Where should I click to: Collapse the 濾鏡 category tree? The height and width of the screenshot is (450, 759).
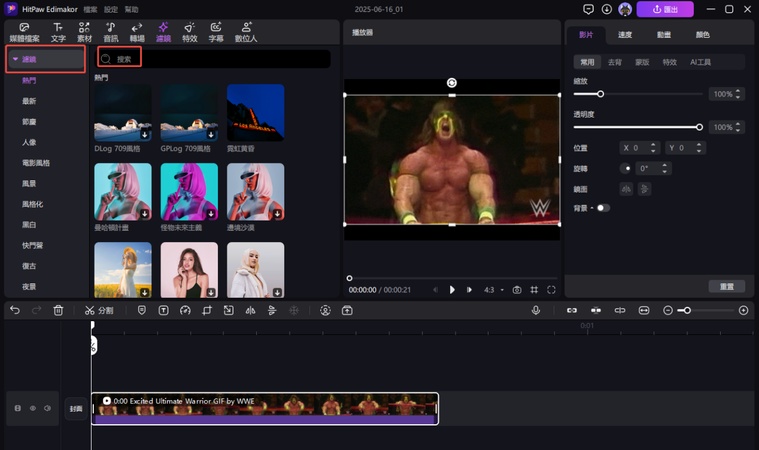[x=15, y=59]
